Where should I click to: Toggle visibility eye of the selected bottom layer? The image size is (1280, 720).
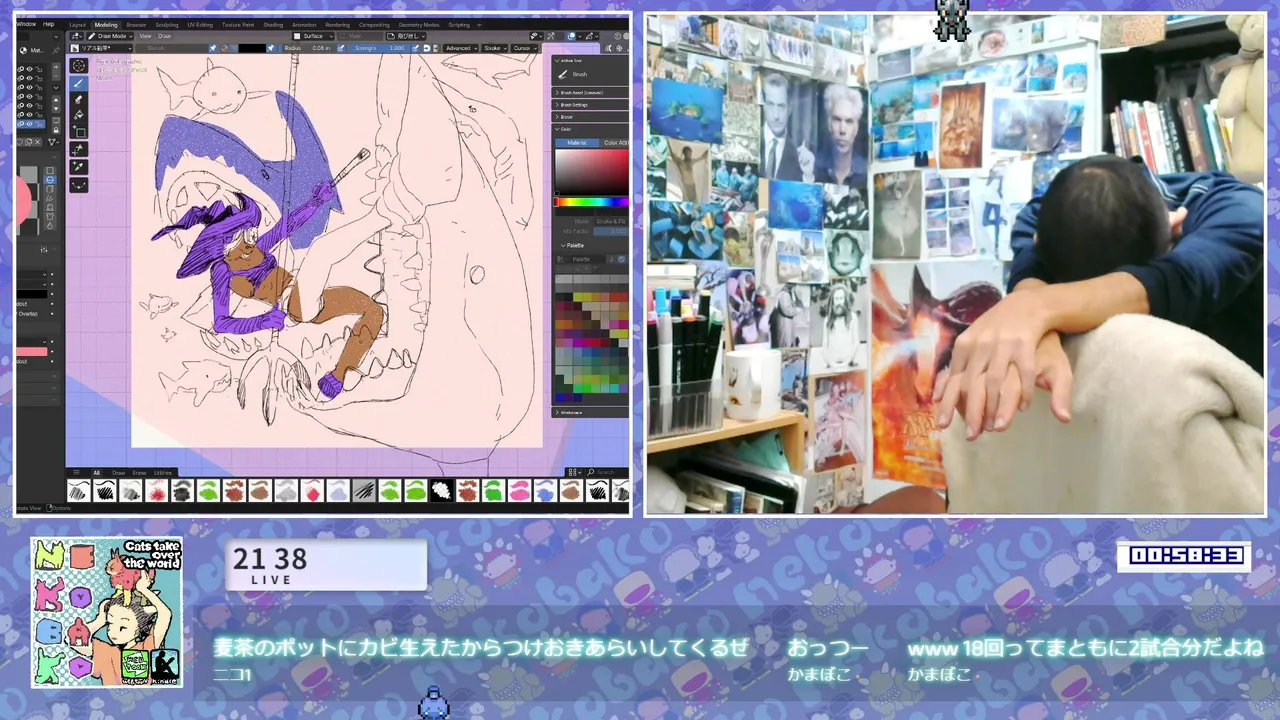30,124
